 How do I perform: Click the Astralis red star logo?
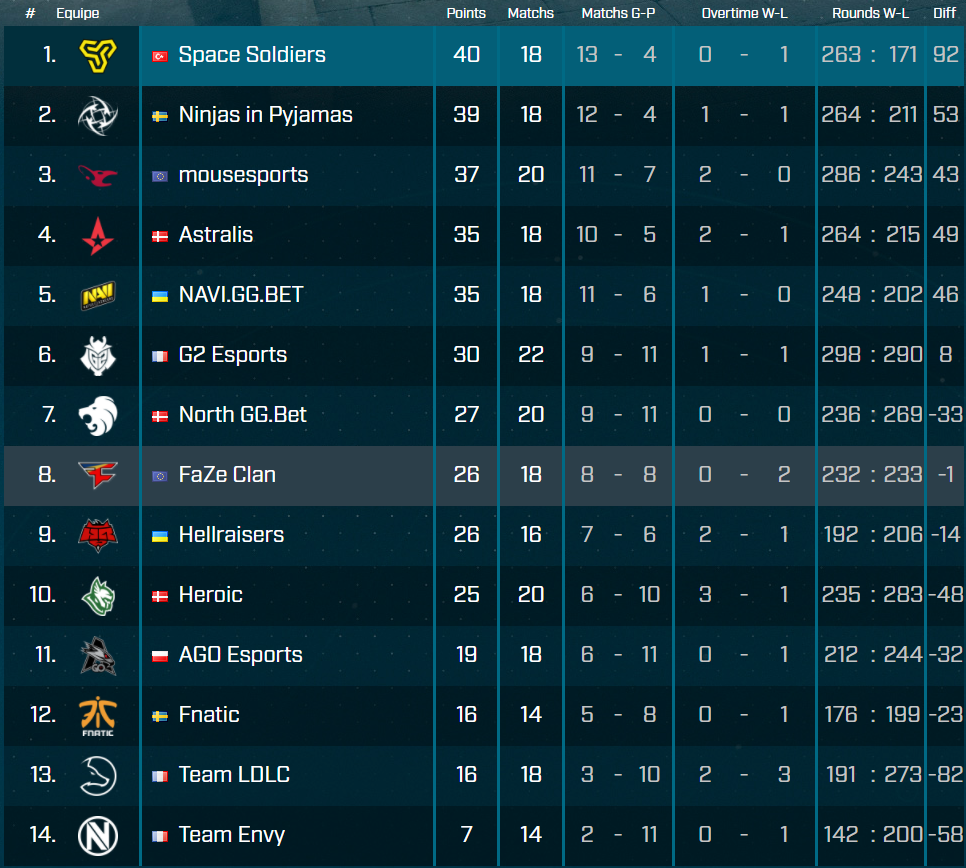coord(98,236)
